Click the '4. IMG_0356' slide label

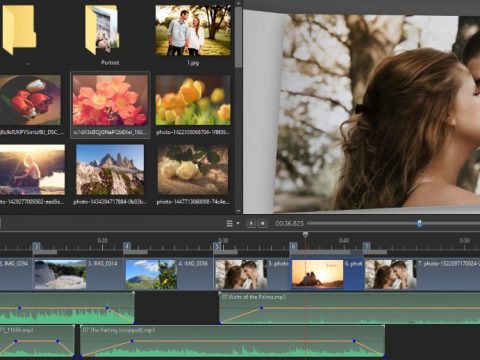(193, 264)
